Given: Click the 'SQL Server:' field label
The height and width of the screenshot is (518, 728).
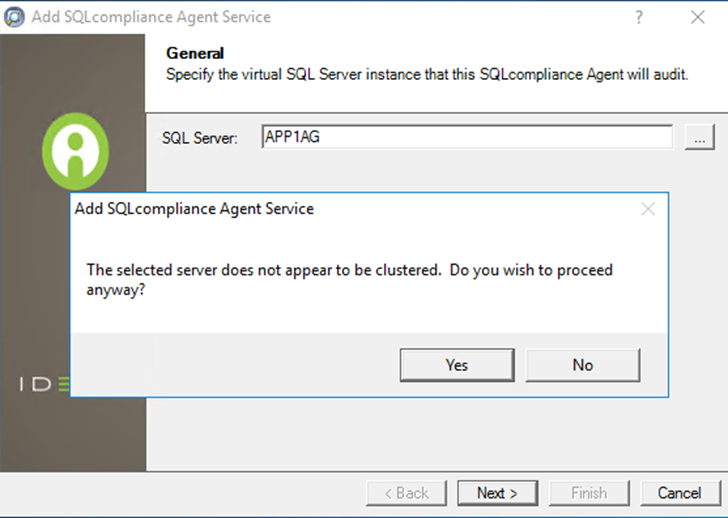Looking at the screenshot, I should pos(200,138).
